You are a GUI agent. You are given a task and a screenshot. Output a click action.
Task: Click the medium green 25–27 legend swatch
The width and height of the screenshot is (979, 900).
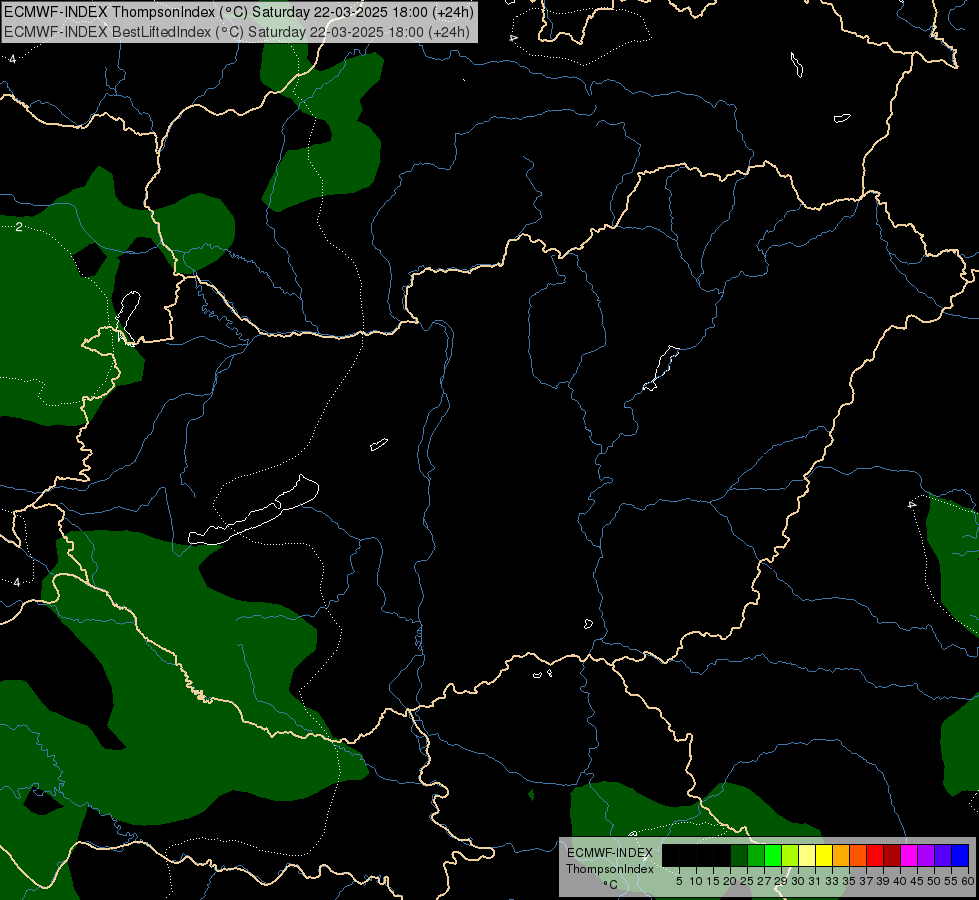click(x=756, y=855)
